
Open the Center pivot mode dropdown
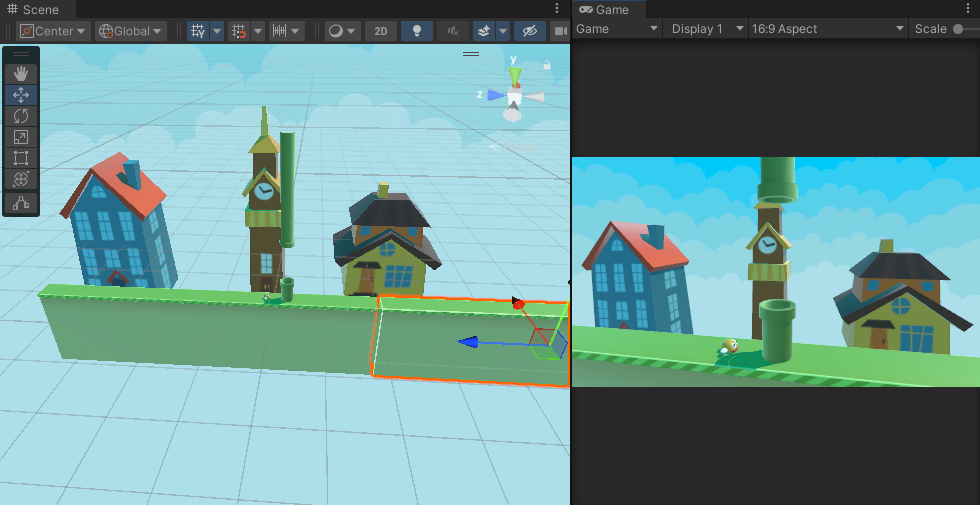tap(54, 31)
